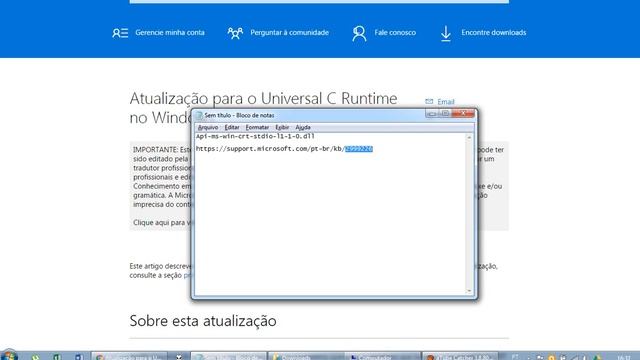
Task: Click the 'Sobre esta atualização' heading
Action: pos(203,321)
